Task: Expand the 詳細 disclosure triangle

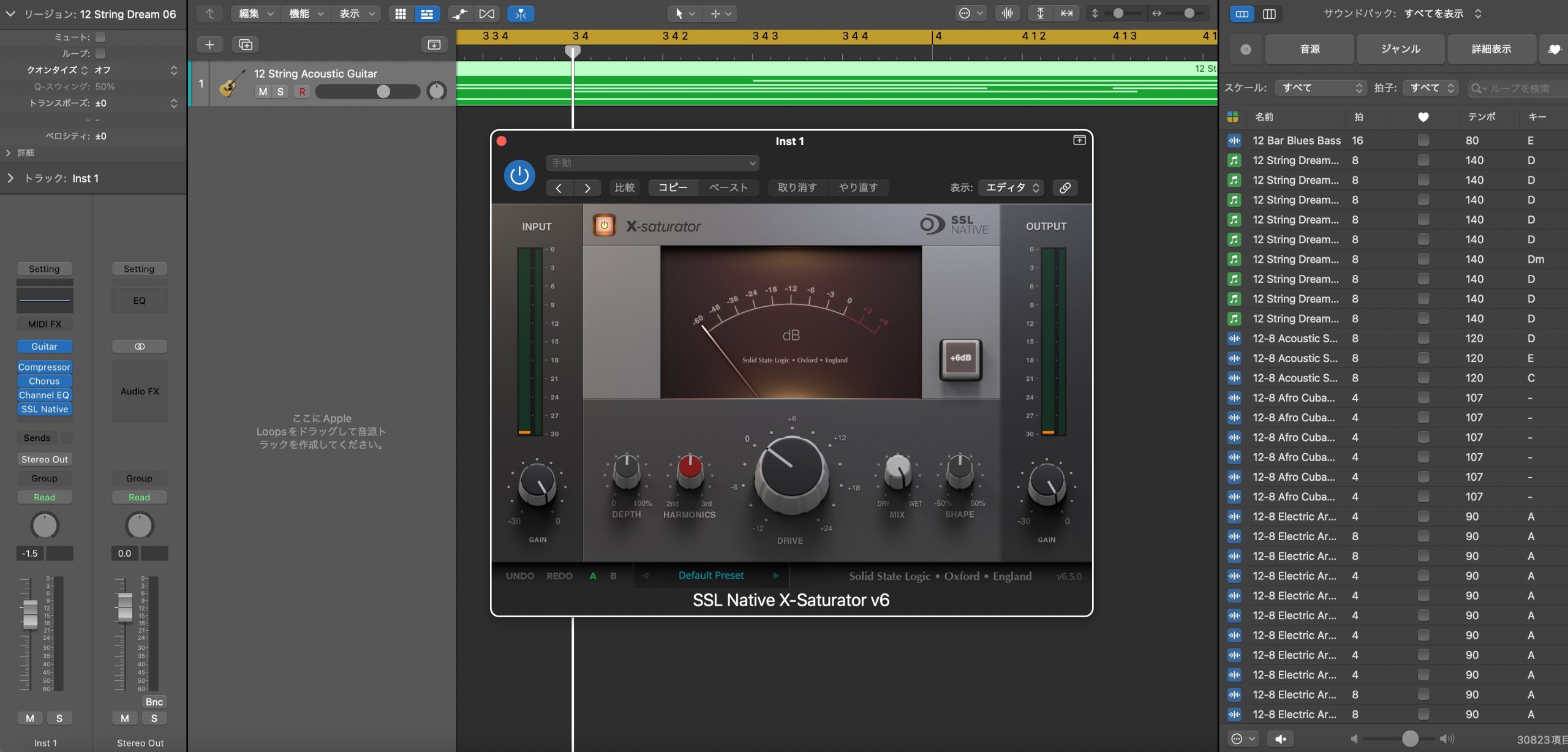Action: pos(8,152)
